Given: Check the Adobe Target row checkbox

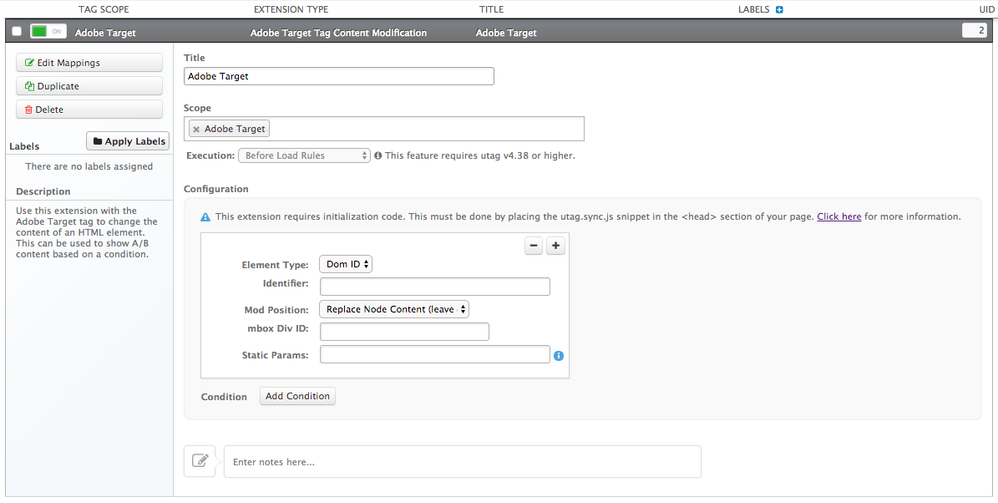Looking at the screenshot, I should pyautogui.click(x=16, y=32).
